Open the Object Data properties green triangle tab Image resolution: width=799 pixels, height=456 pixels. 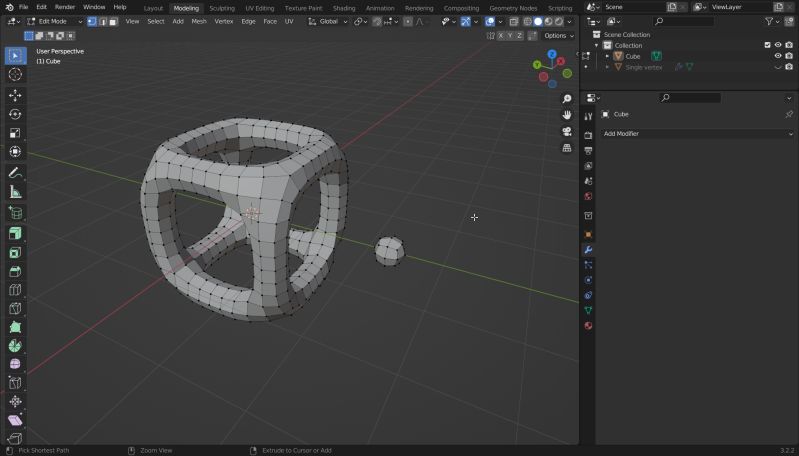point(588,310)
